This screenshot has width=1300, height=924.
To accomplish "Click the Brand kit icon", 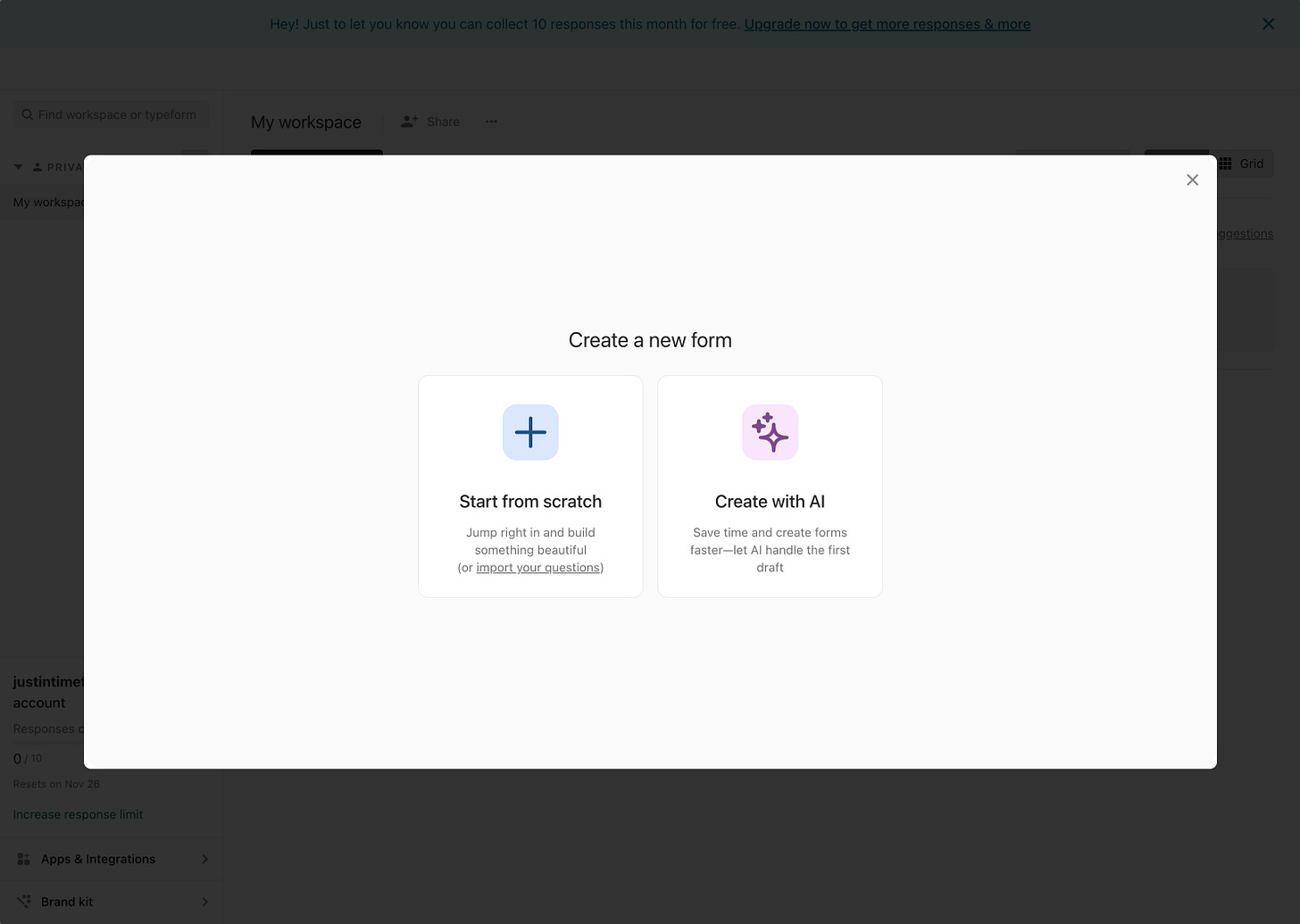I will pyautogui.click(x=24, y=902).
